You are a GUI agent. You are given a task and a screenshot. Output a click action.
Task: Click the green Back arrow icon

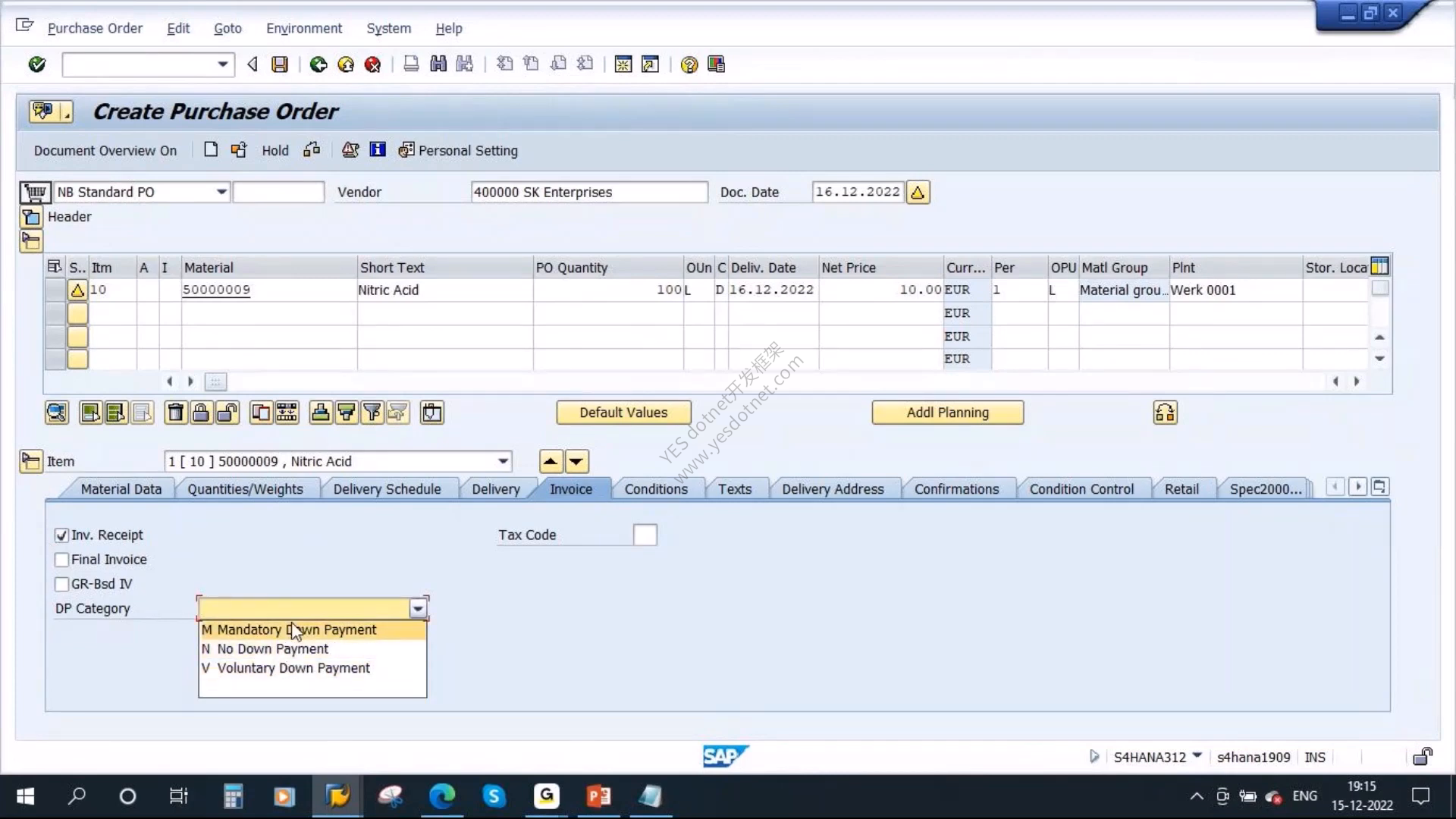click(x=318, y=64)
